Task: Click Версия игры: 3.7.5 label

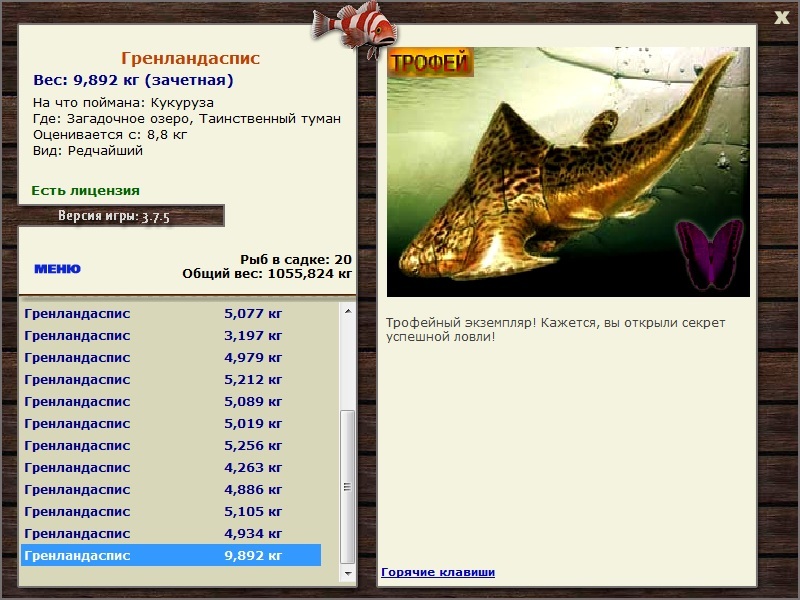Action: (x=114, y=216)
